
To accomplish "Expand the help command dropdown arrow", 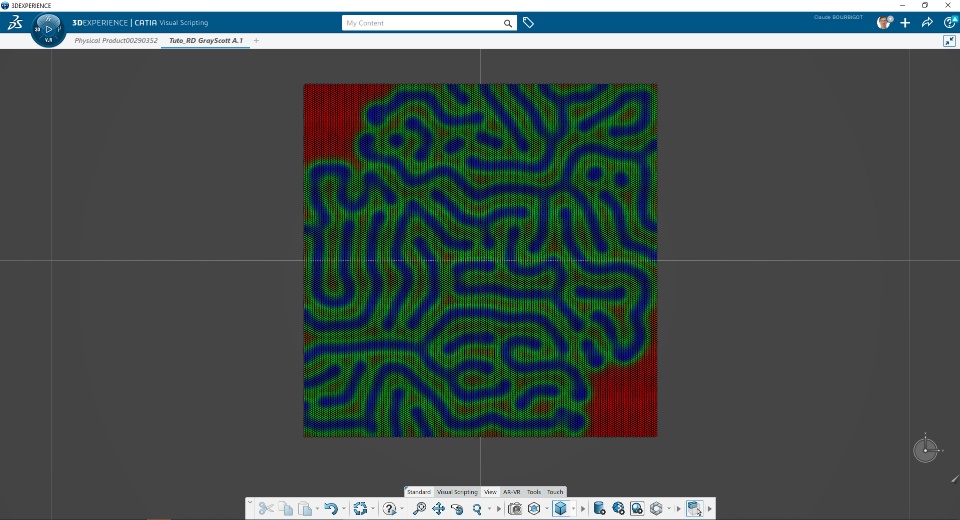I will tap(402, 509).
